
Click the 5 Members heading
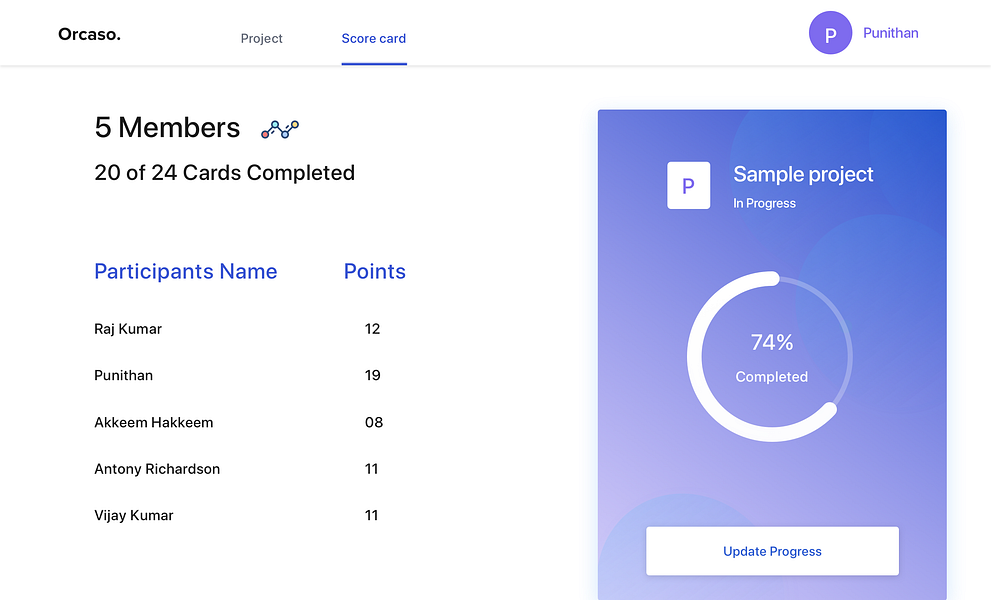pyautogui.click(x=167, y=128)
